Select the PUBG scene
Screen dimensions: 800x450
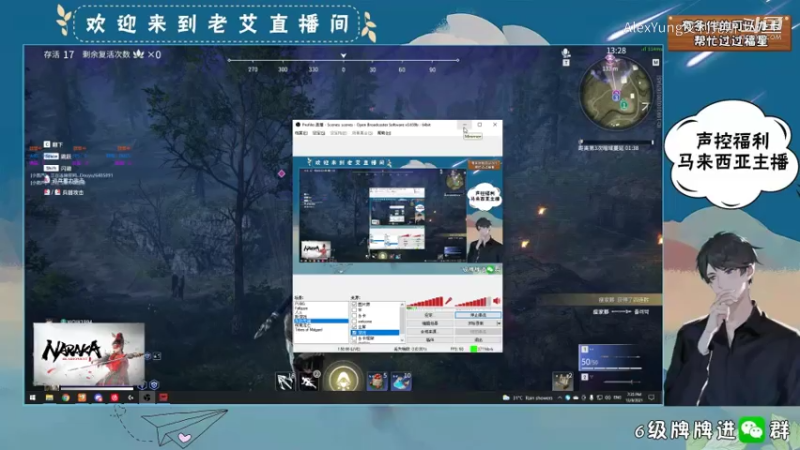pyautogui.click(x=300, y=304)
